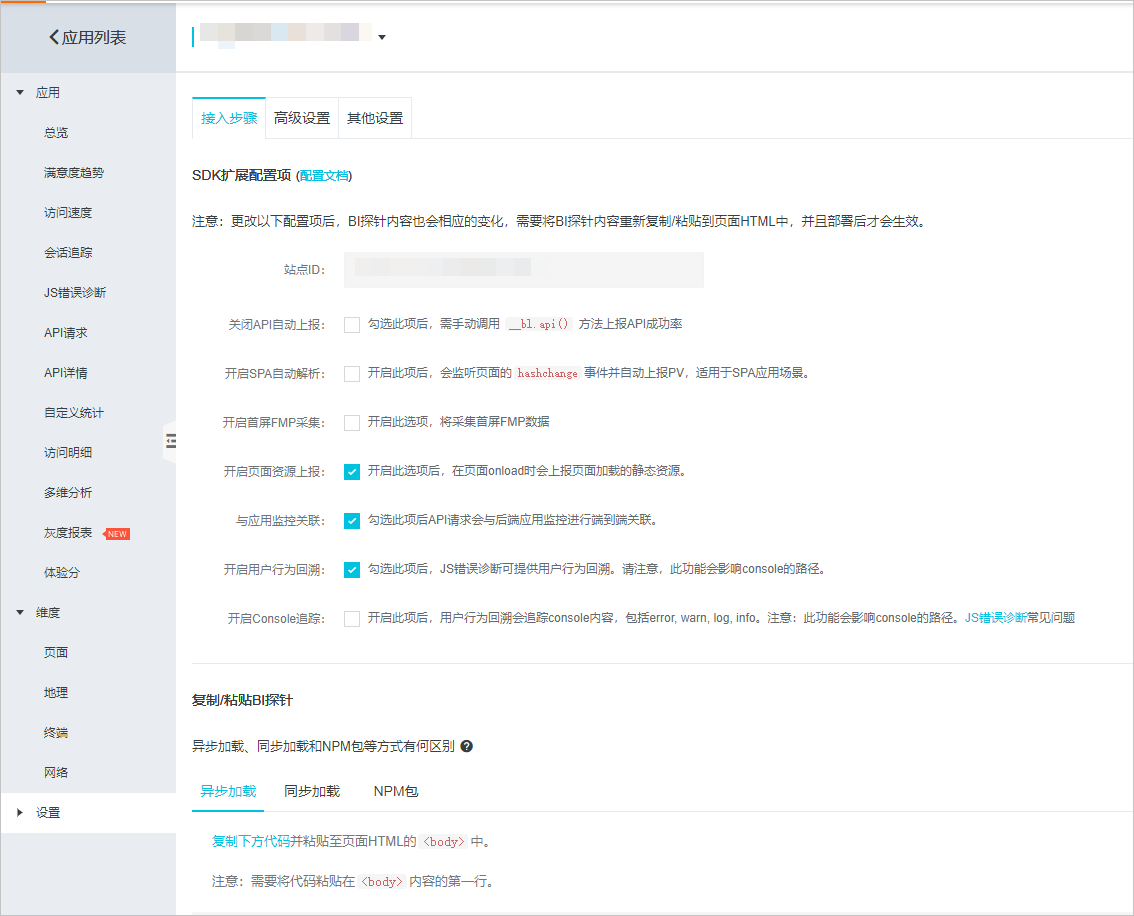Click the 复制/粘贴BI探针 heading
Screen dimensions: 1134x916
tap(242, 700)
